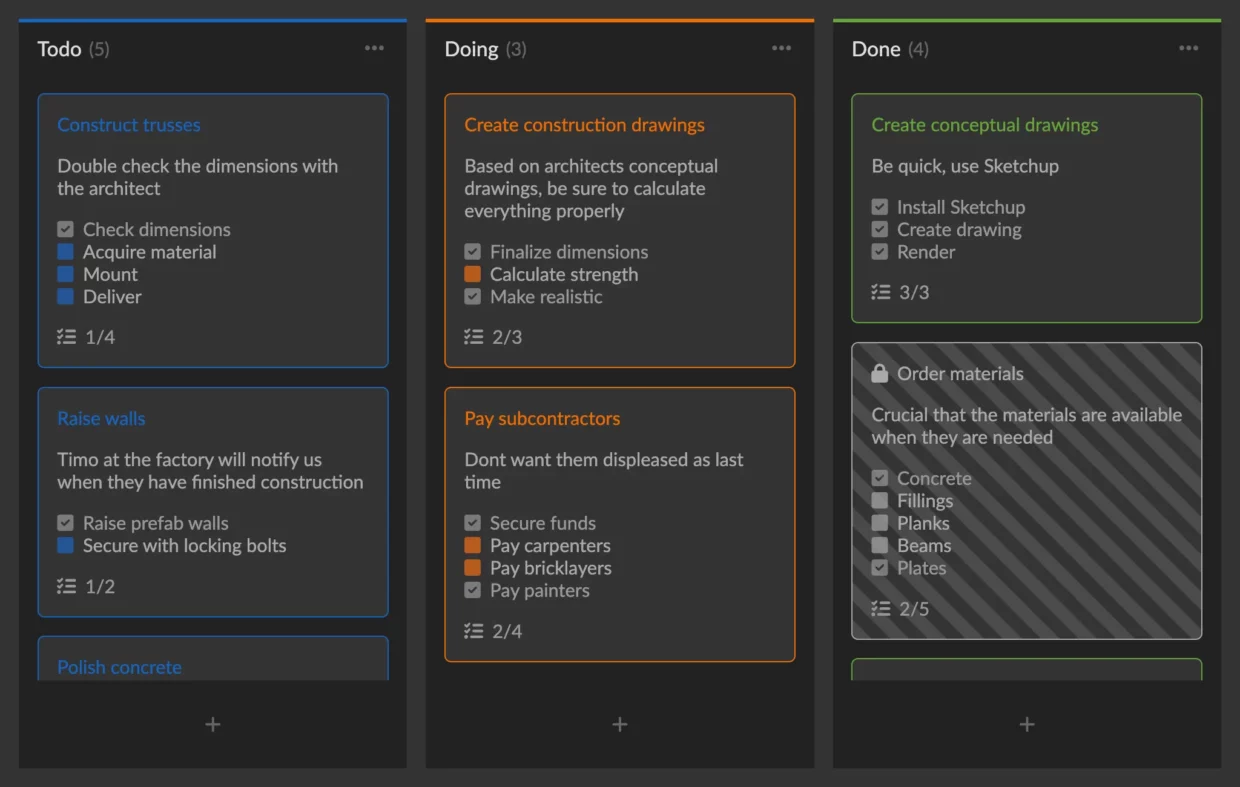Select the Create conceptual drawings card title
This screenshot has width=1240, height=787.
[x=984, y=125]
